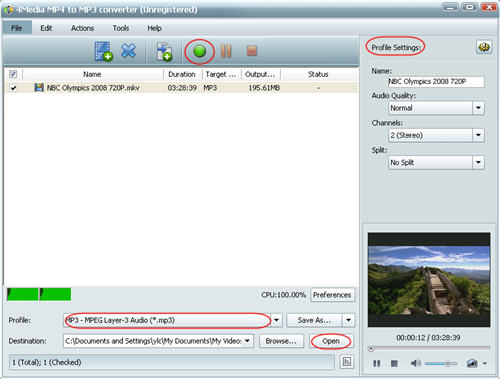Screen dimensions: 500x379
Task: Click the preview playback seek bar
Action: coord(429,349)
